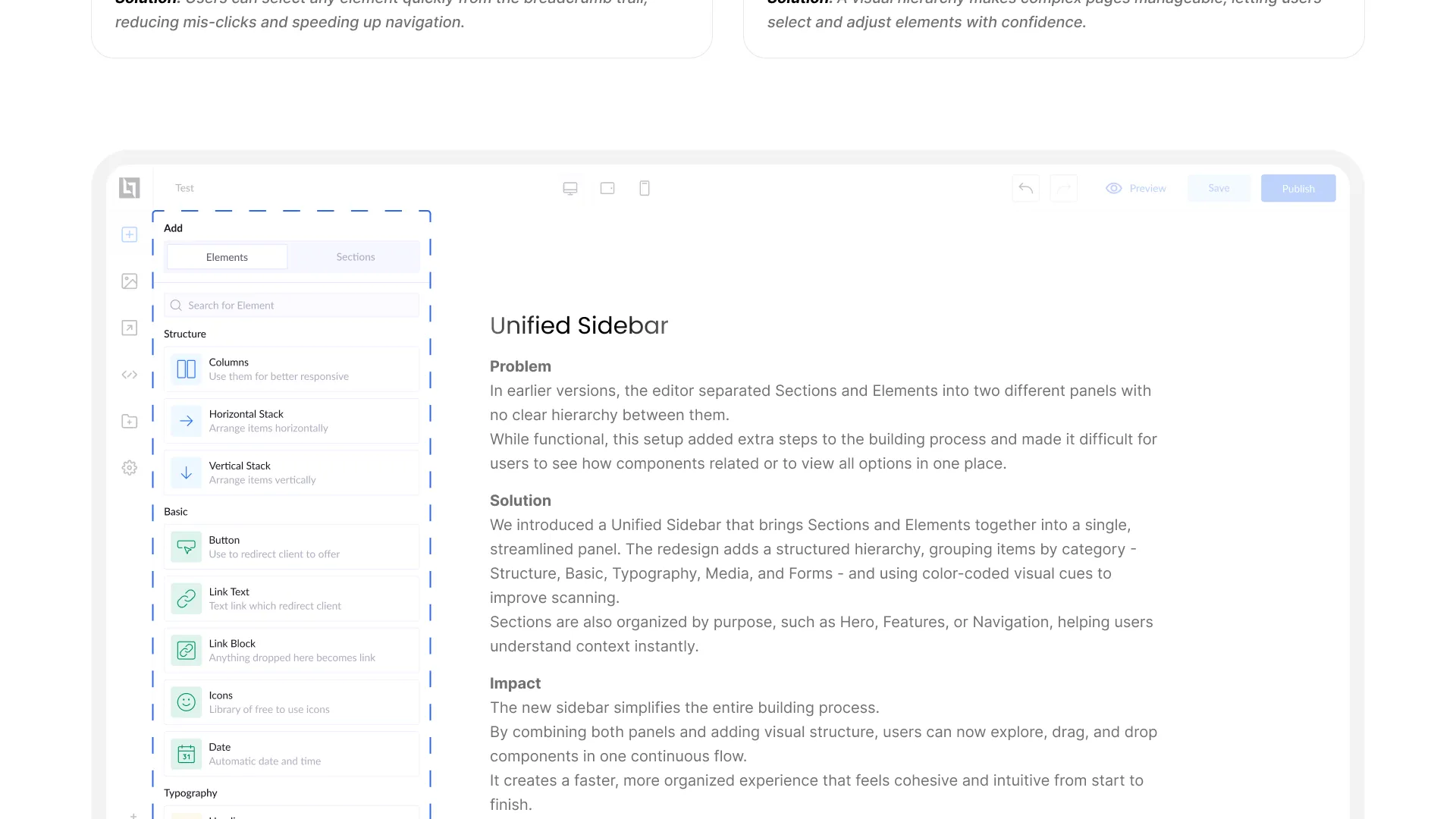Switch to mobile phone viewport icon

pyautogui.click(x=645, y=188)
